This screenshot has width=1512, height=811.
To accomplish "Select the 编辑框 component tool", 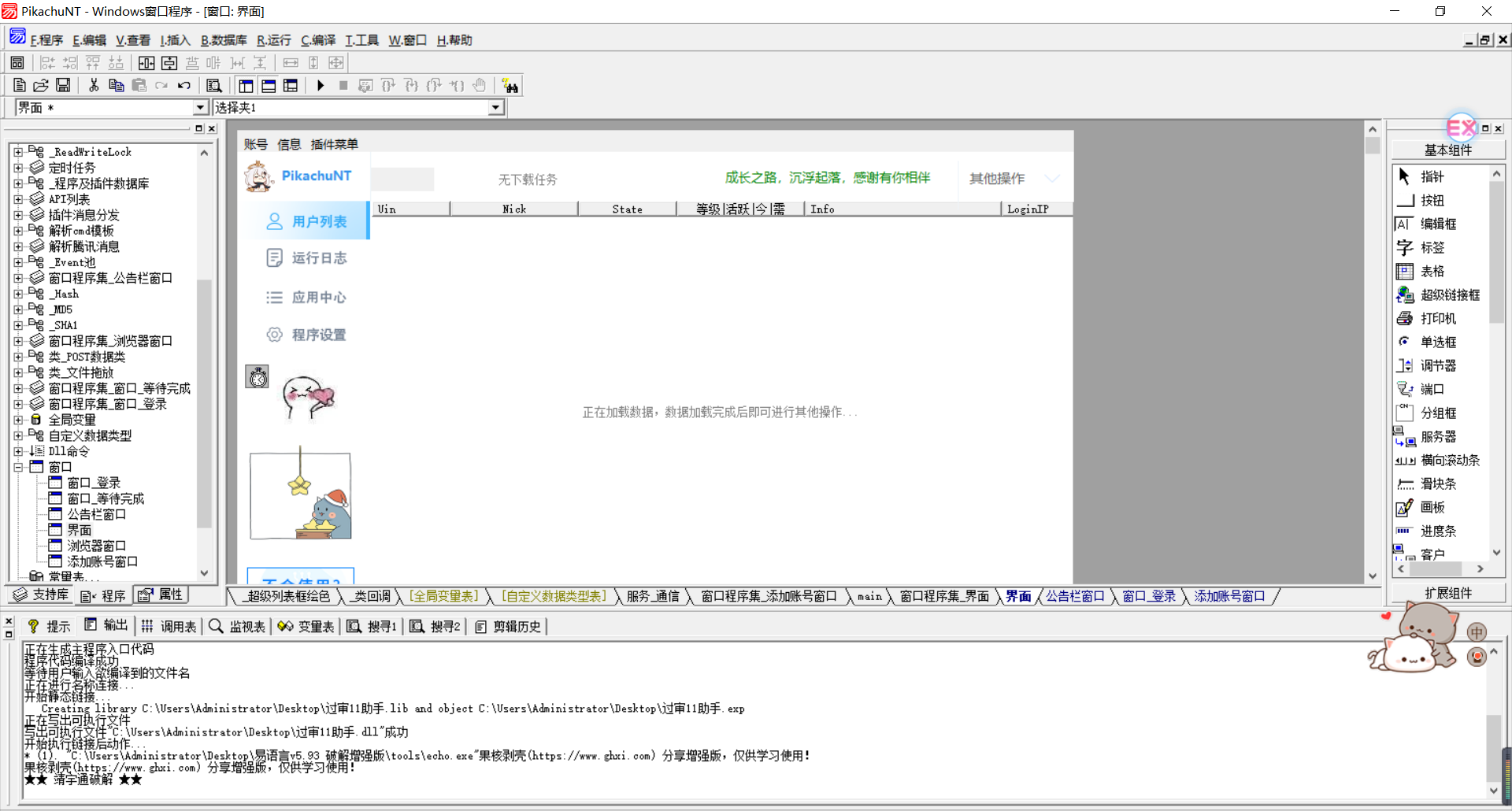I will (1437, 224).
